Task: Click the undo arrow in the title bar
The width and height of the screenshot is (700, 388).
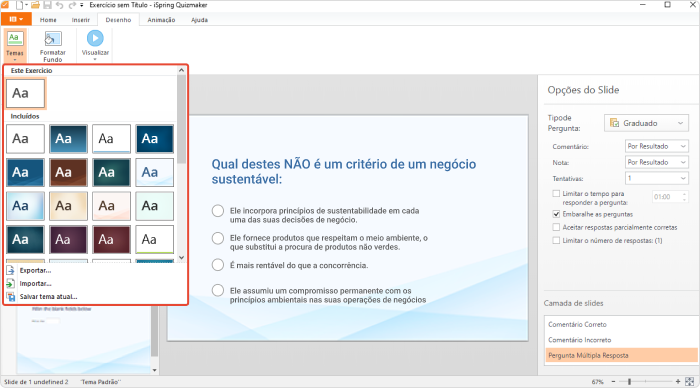Action: click(59, 5)
